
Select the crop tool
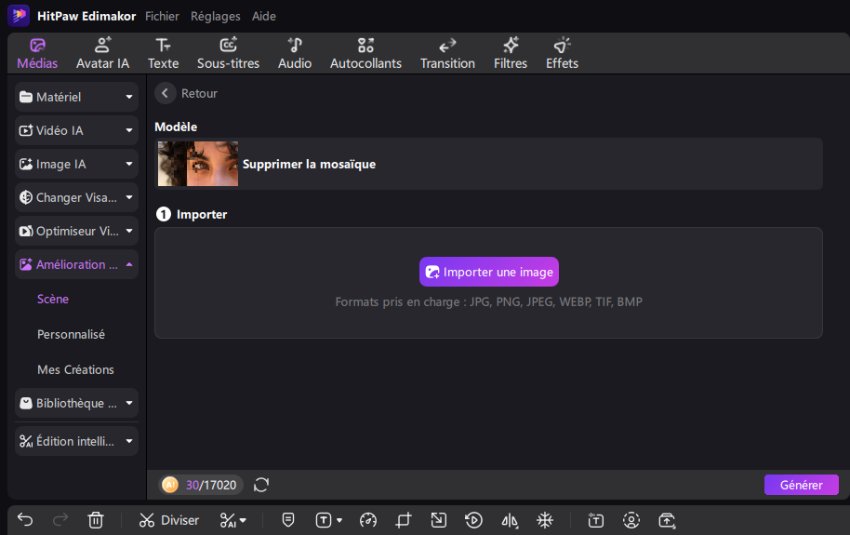[x=403, y=520]
